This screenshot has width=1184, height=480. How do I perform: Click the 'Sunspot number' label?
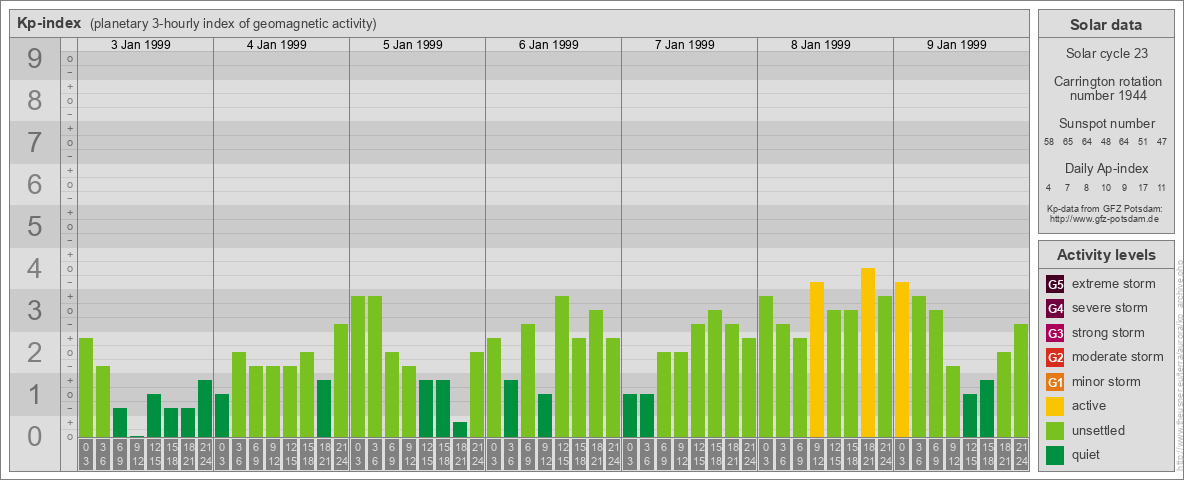coord(1106,124)
